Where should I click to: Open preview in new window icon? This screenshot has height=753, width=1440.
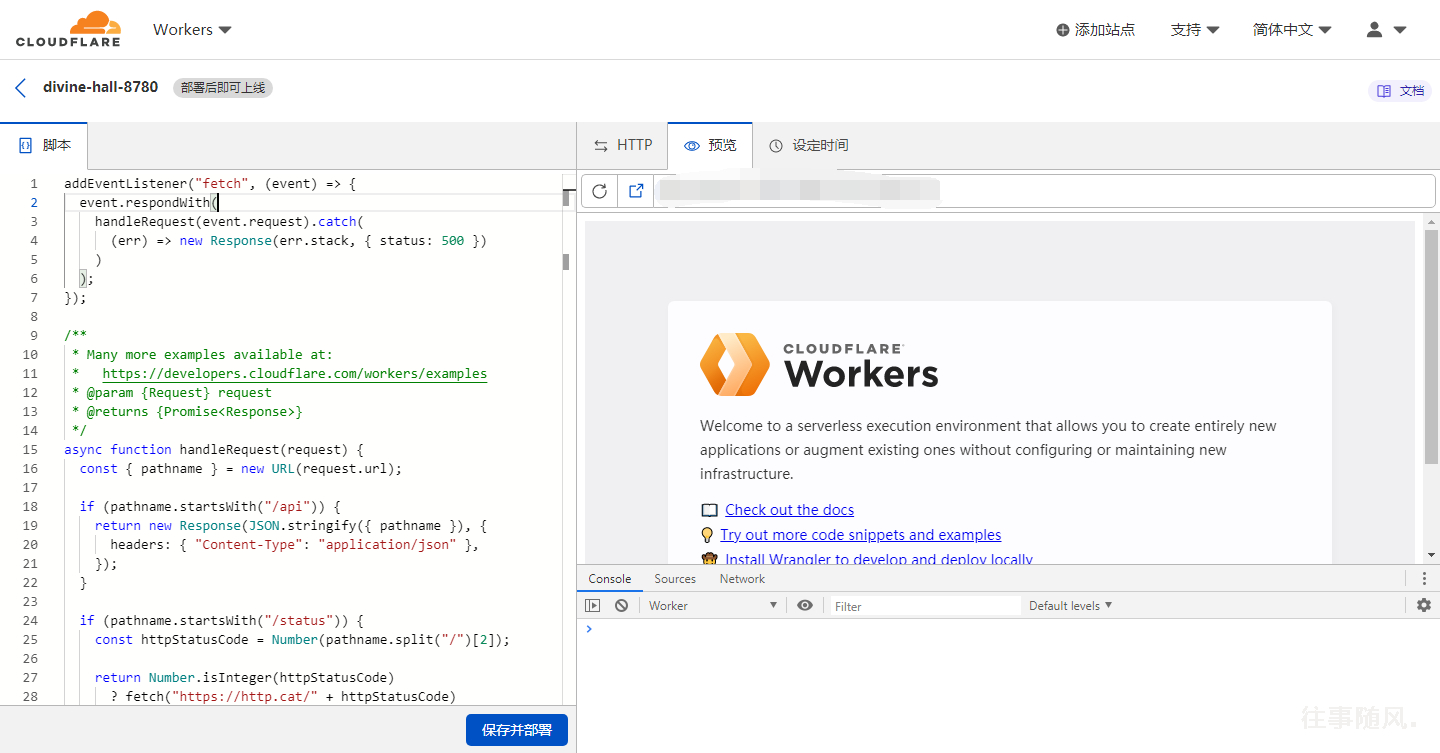(x=636, y=191)
